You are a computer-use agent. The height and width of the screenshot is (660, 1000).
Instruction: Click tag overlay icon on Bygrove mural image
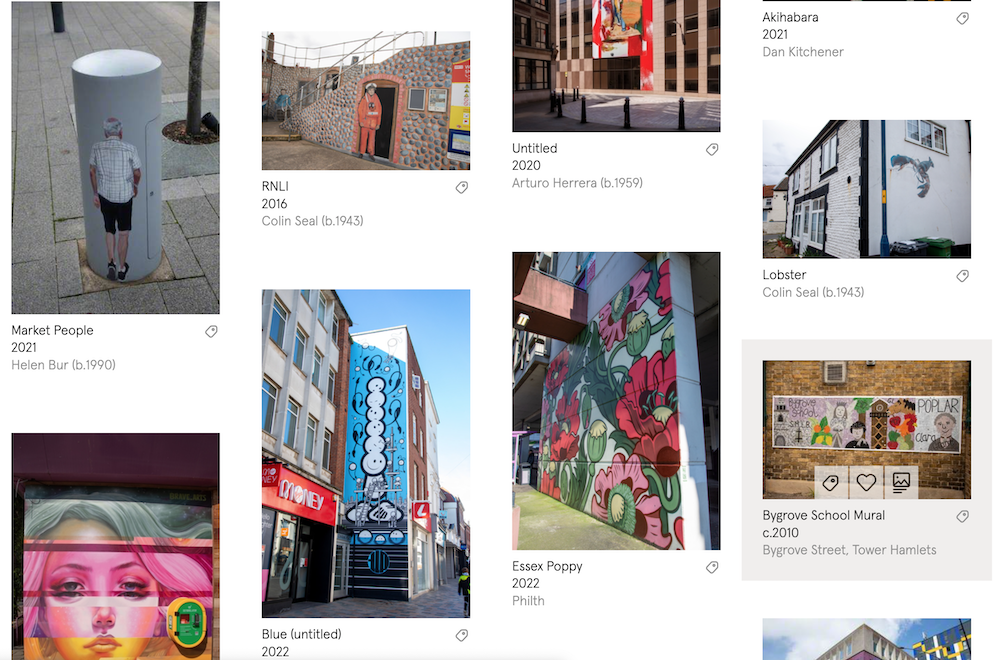tap(831, 482)
